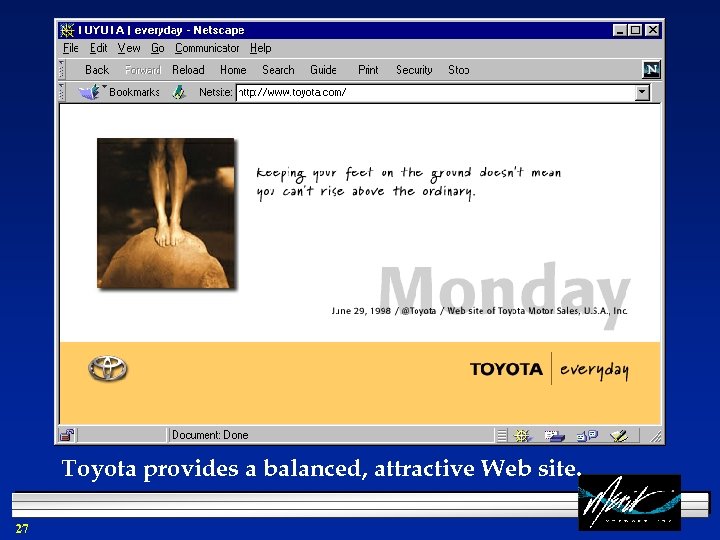The image size is (720, 540).
Task: Print the page via toolbar
Action: [368, 70]
